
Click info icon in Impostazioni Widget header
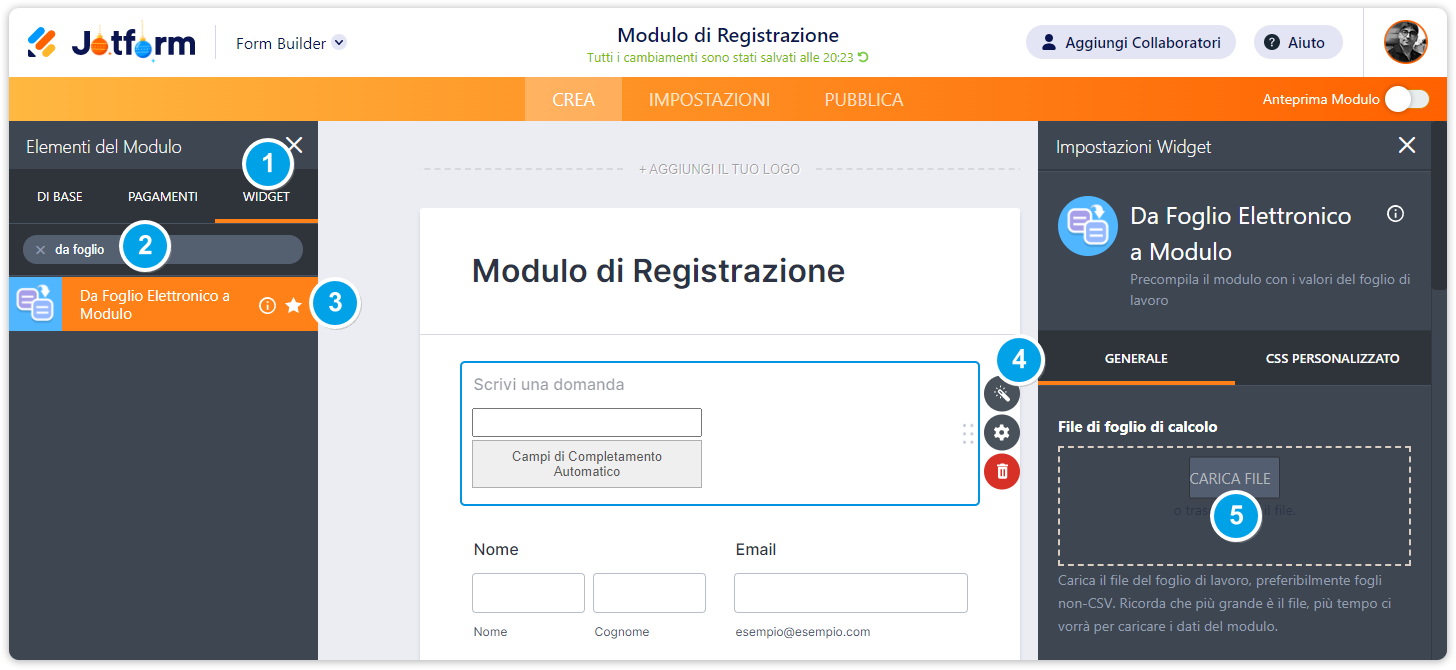click(1396, 214)
